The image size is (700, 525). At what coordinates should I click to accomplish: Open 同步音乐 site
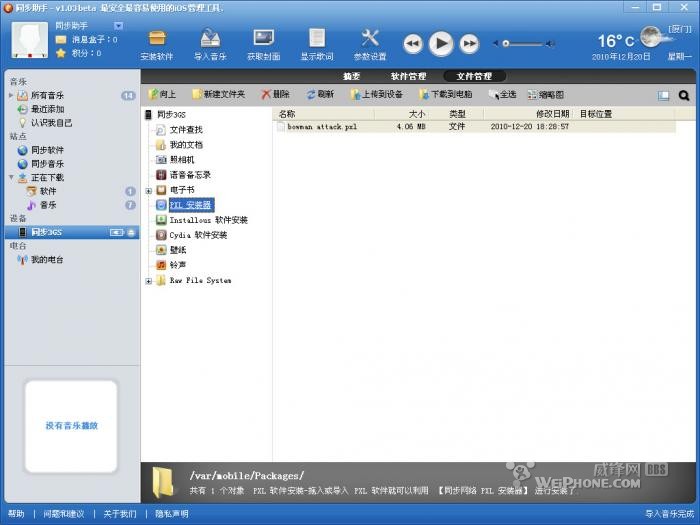point(47,164)
